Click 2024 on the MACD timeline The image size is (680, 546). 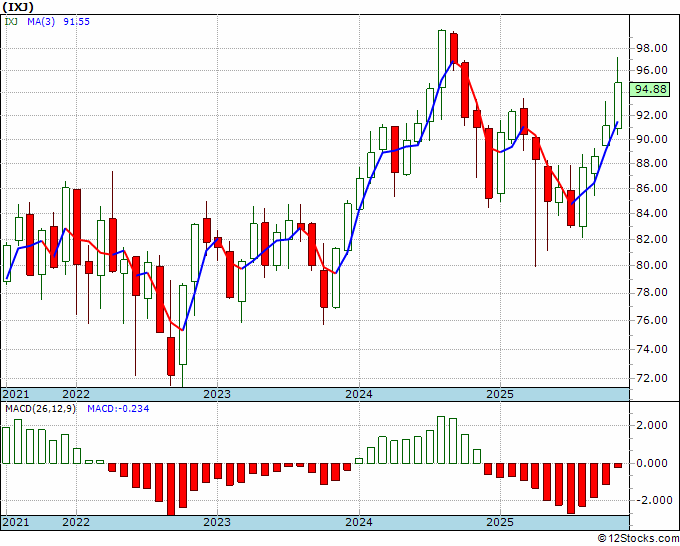tap(359, 522)
